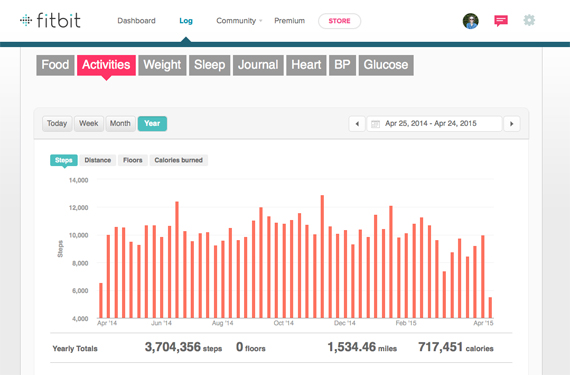Select the Log nav item
This screenshot has width=570, height=375.
click(186, 21)
